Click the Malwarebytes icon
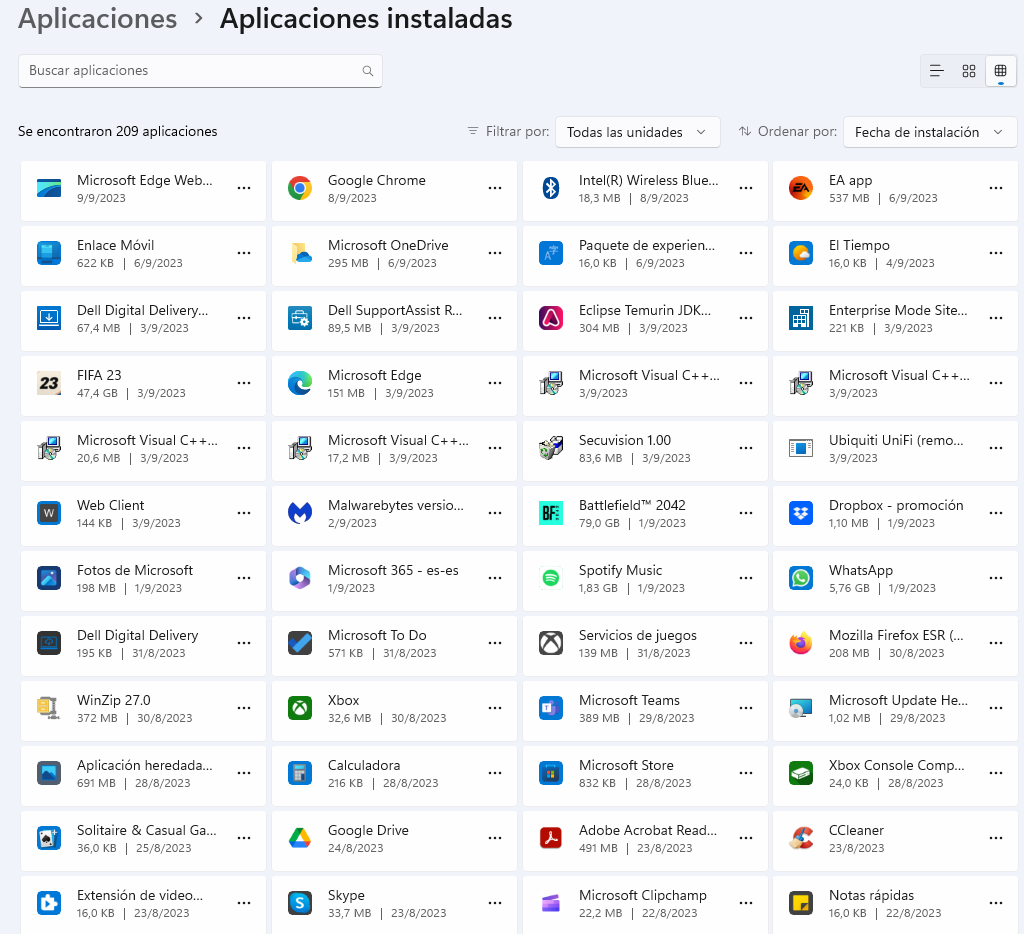The height and width of the screenshot is (934, 1024). pos(300,513)
